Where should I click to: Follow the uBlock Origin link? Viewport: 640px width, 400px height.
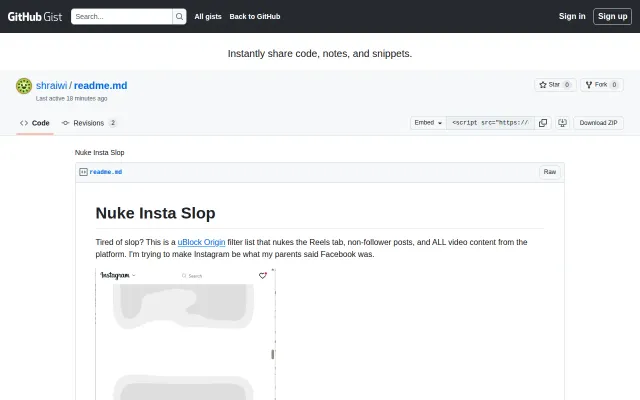(201, 242)
